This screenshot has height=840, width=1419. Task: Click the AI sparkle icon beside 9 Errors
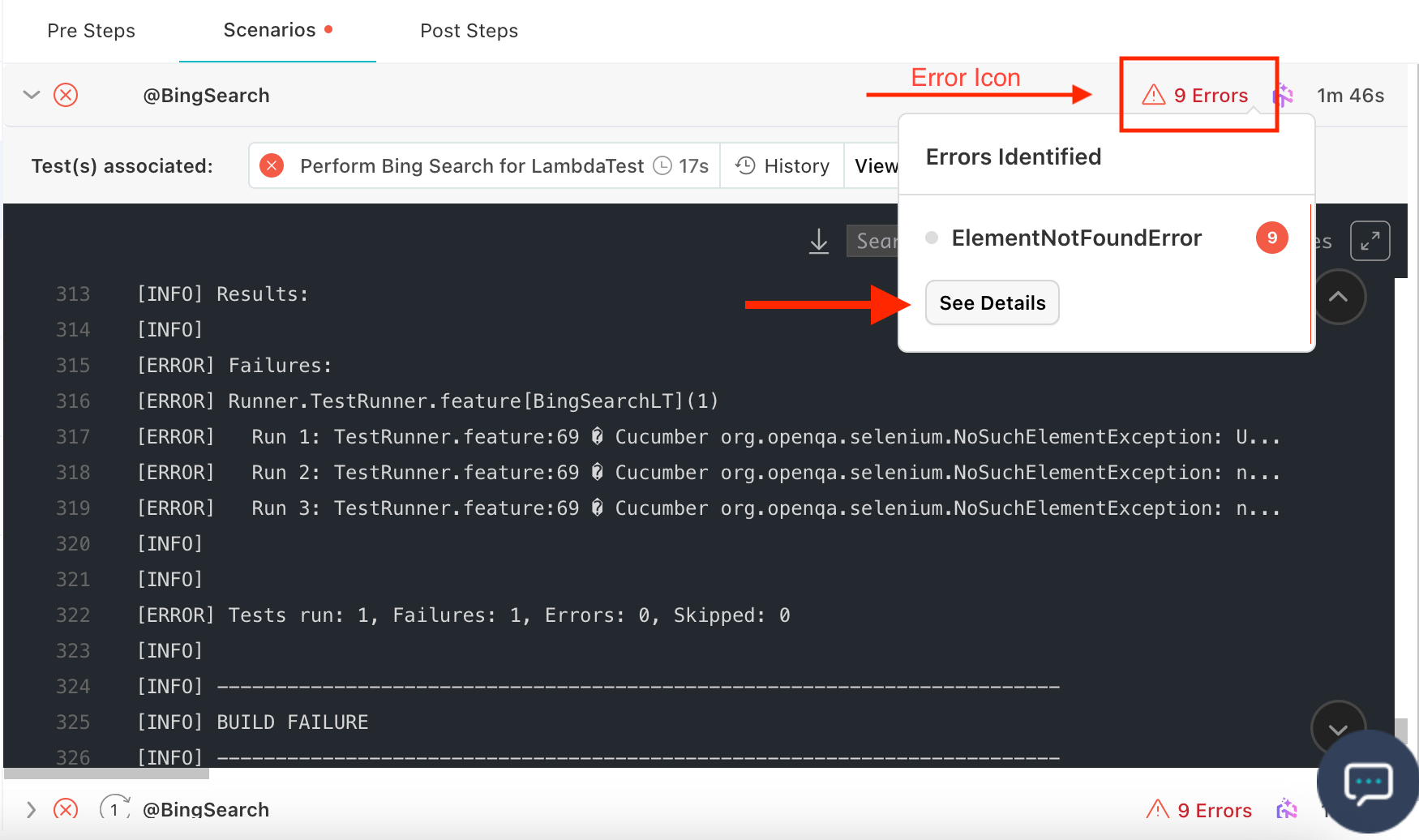pyautogui.click(x=1284, y=96)
